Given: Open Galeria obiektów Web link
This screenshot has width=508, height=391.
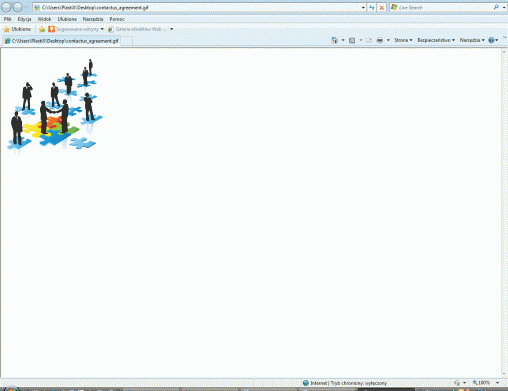Looking at the screenshot, I should [137, 29].
